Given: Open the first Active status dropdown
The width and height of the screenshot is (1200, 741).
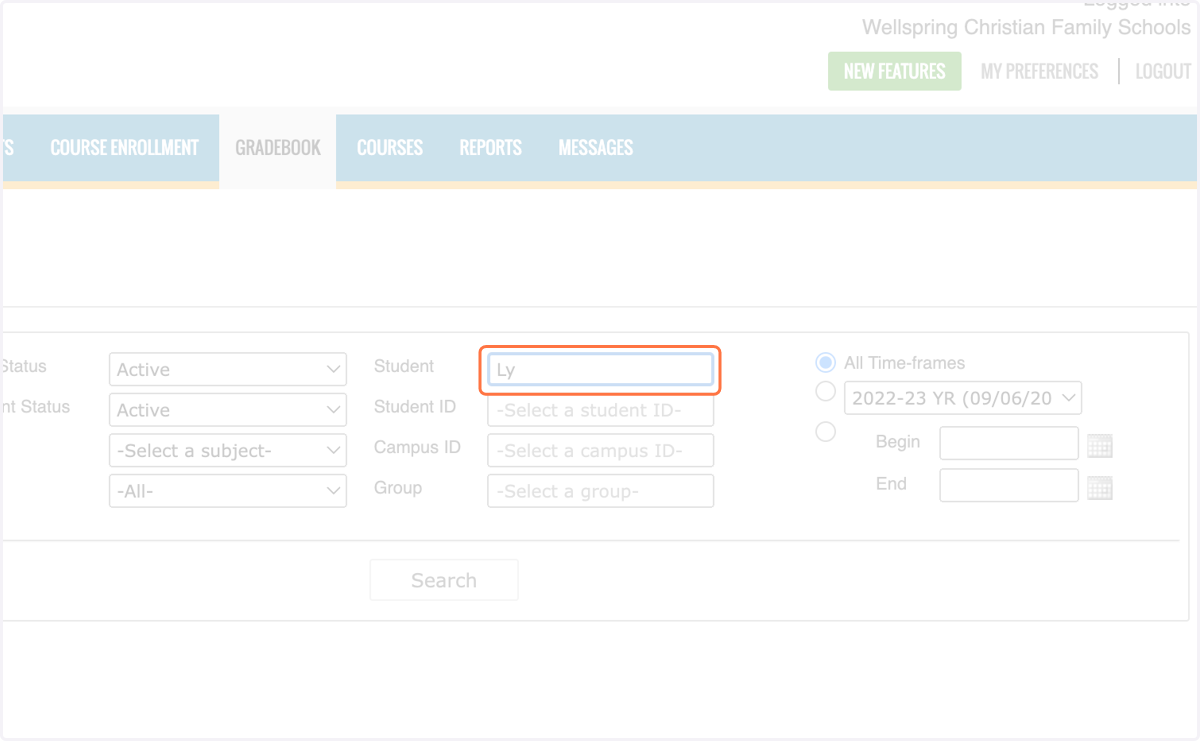Looking at the screenshot, I should click(x=228, y=369).
